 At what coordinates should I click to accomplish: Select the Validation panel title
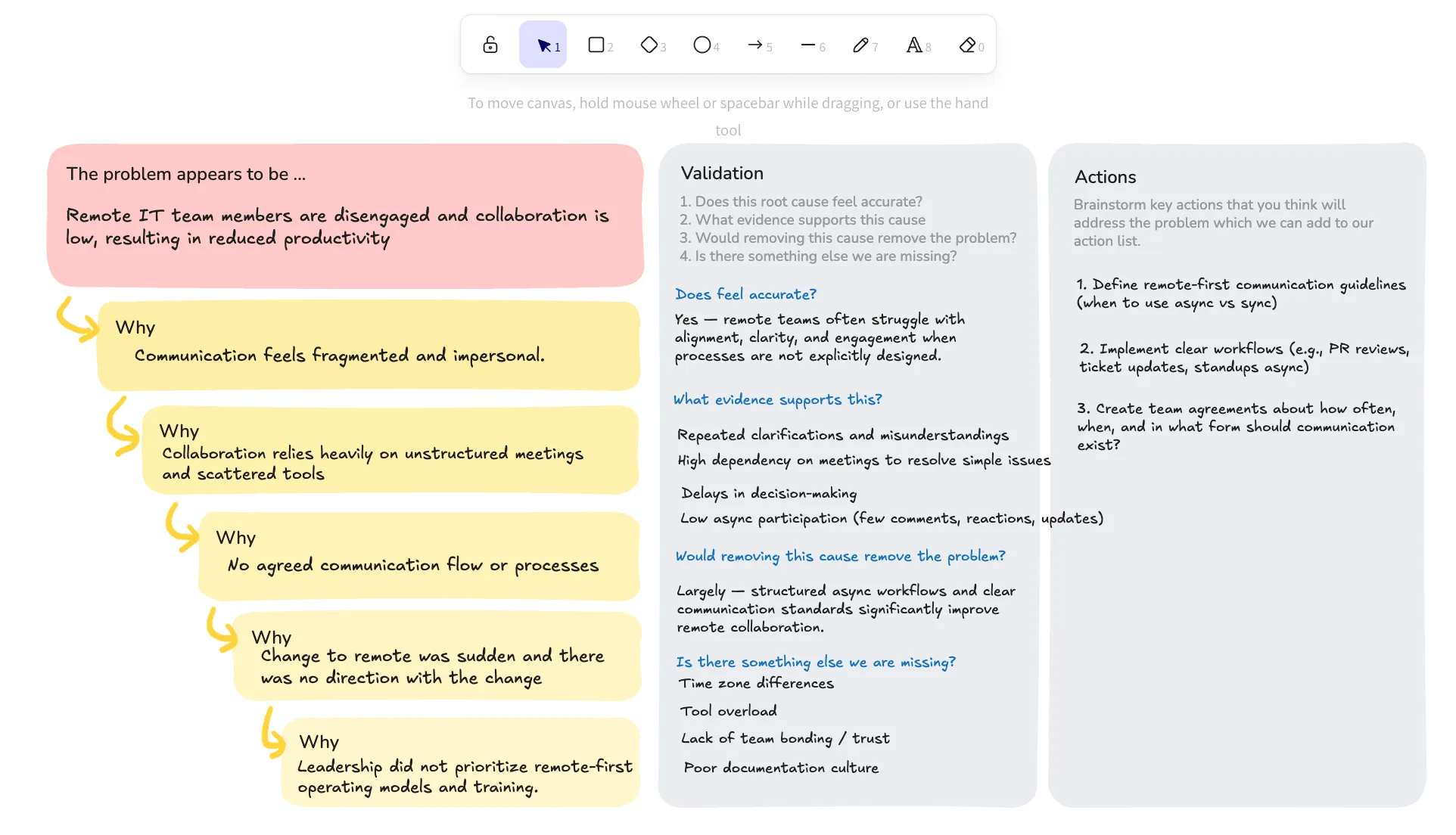point(722,173)
